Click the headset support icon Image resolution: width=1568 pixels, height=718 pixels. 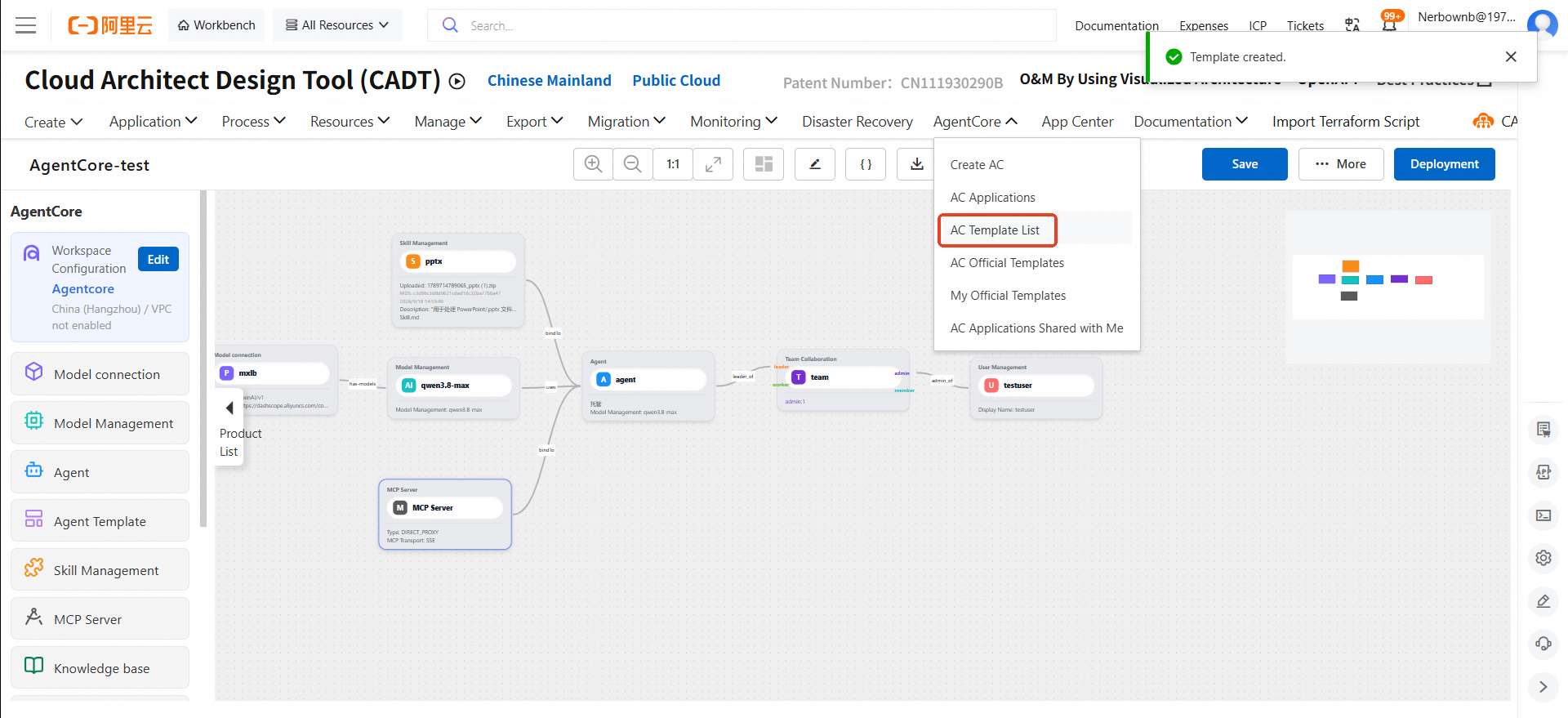click(x=1543, y=644)
